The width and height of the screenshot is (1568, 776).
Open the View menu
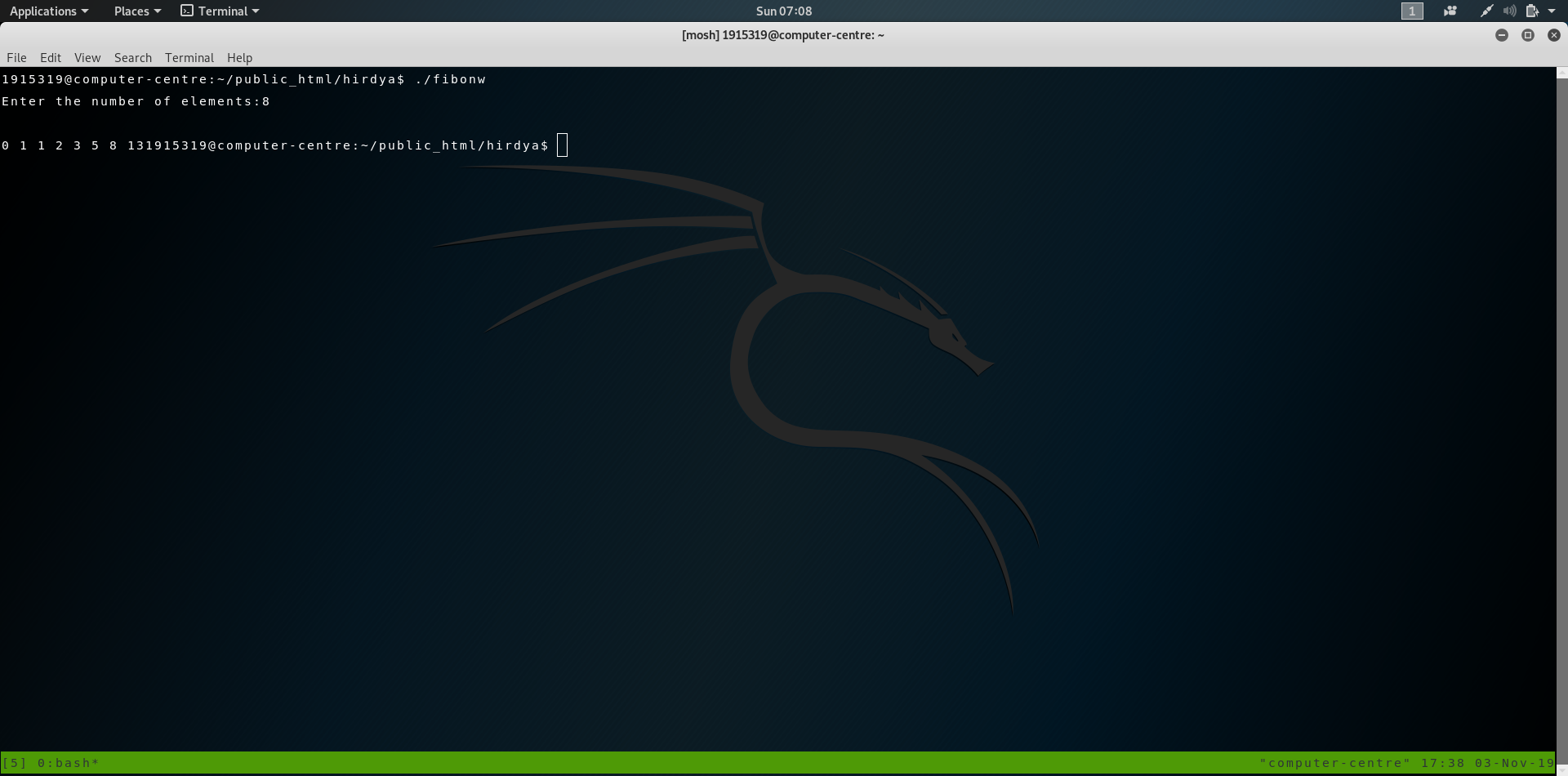click(87, 58)
